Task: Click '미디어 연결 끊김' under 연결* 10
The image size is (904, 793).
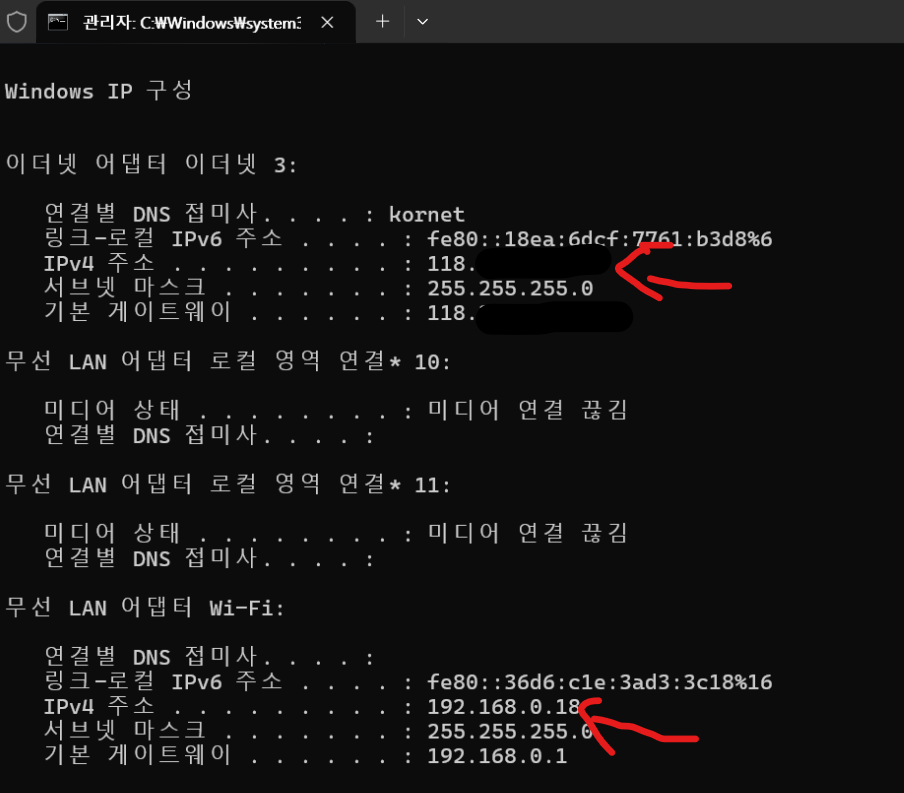Action: pyautogui.click(x=528, y=410)
